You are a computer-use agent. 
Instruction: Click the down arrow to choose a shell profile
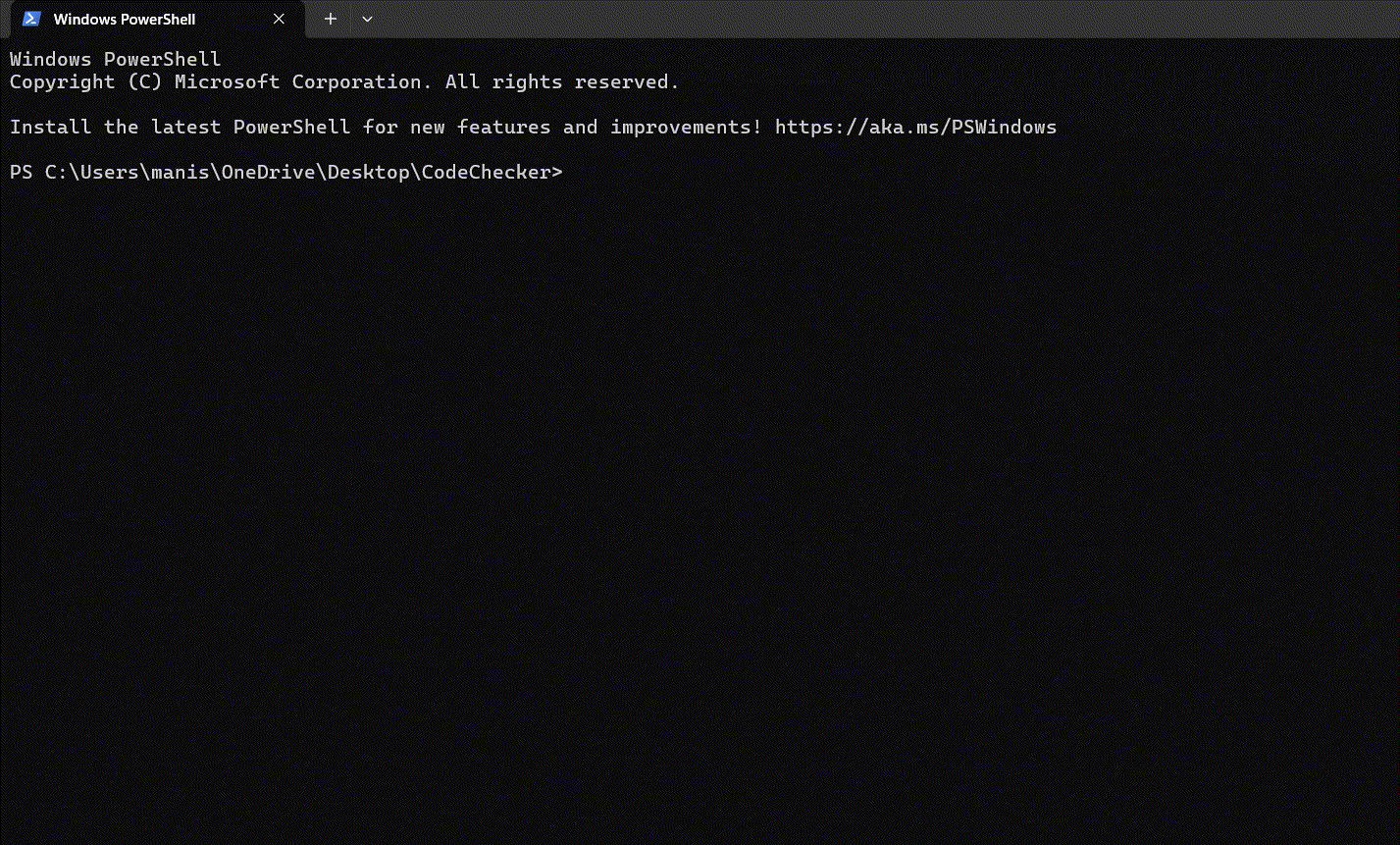pyautogui.click(x=367, y=19)
